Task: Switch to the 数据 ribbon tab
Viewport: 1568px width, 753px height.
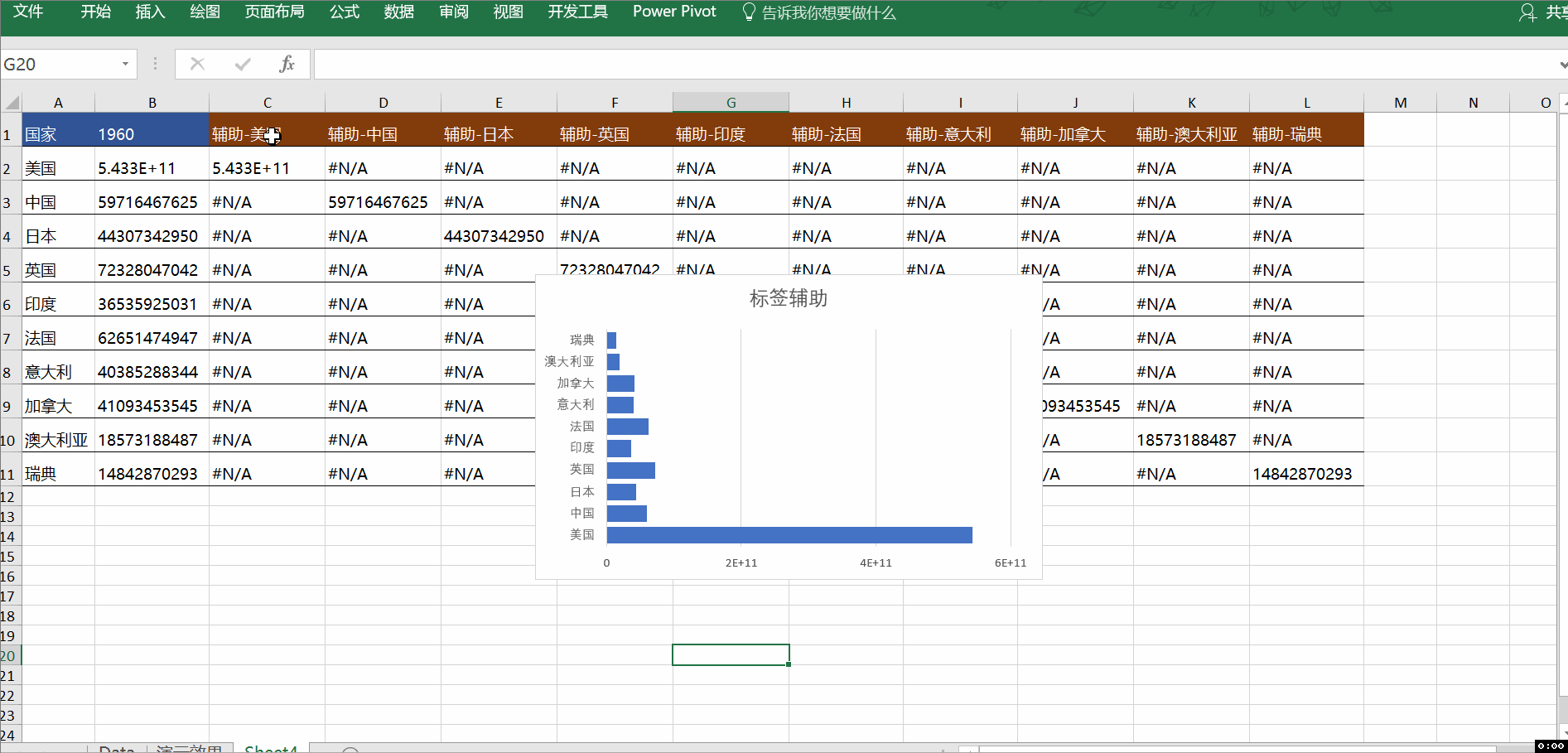Action: click(x=398, y=12)
